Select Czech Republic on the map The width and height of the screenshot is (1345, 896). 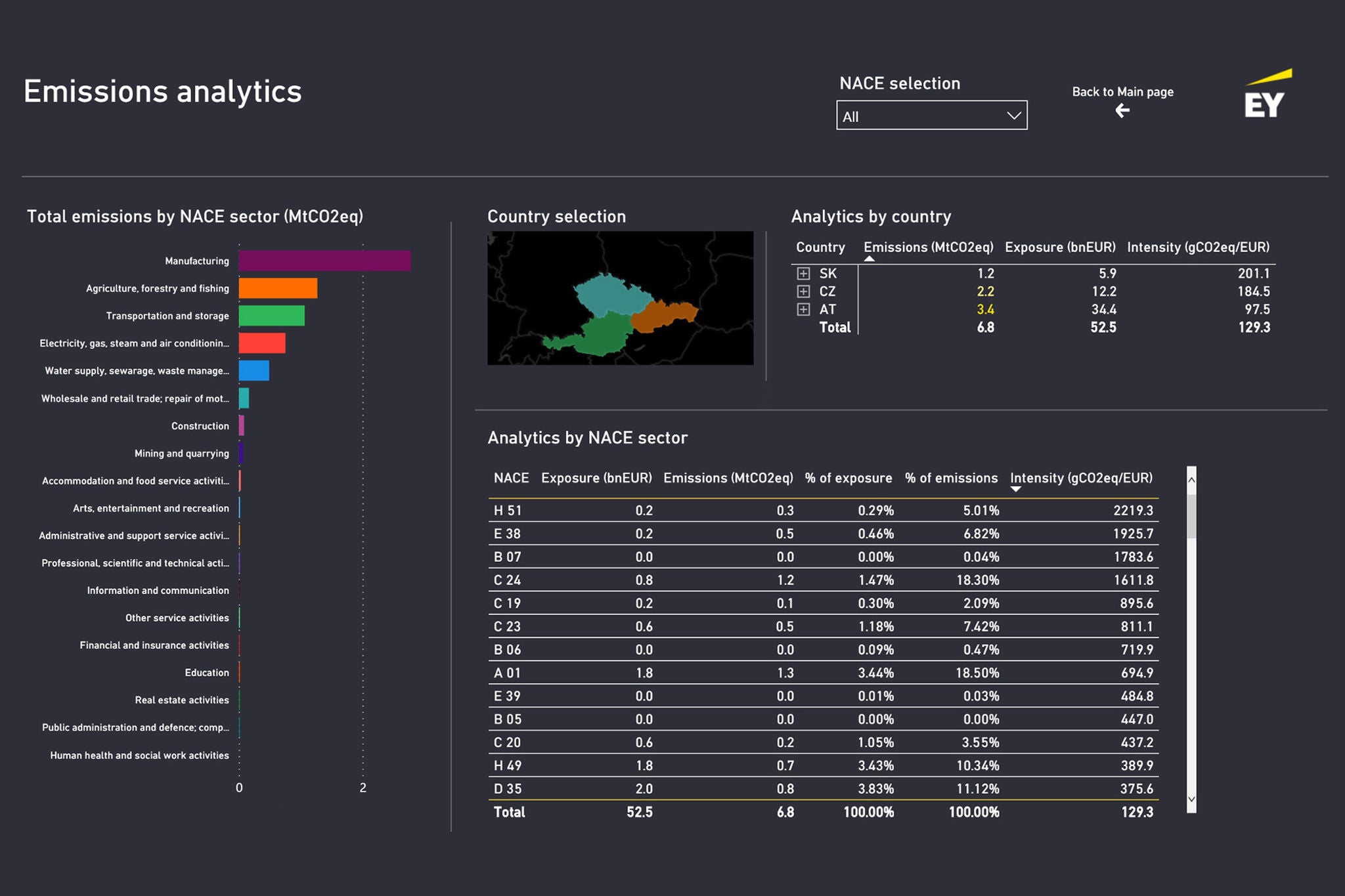(x=607, y=293)
